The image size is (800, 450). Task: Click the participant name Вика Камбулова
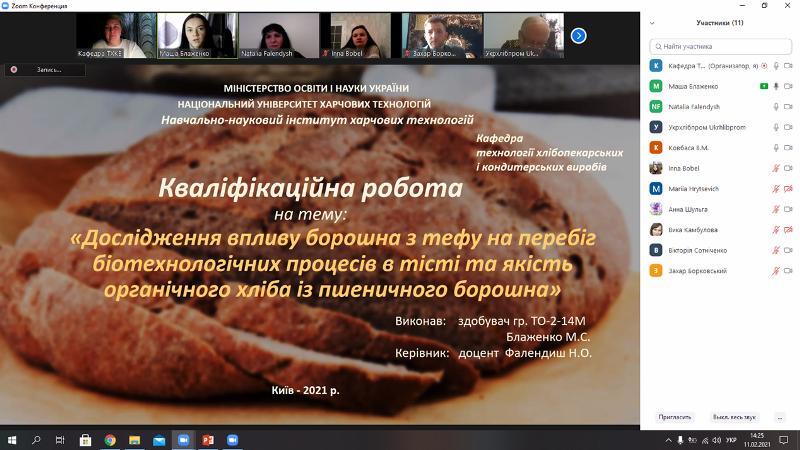tap(693, 230)
